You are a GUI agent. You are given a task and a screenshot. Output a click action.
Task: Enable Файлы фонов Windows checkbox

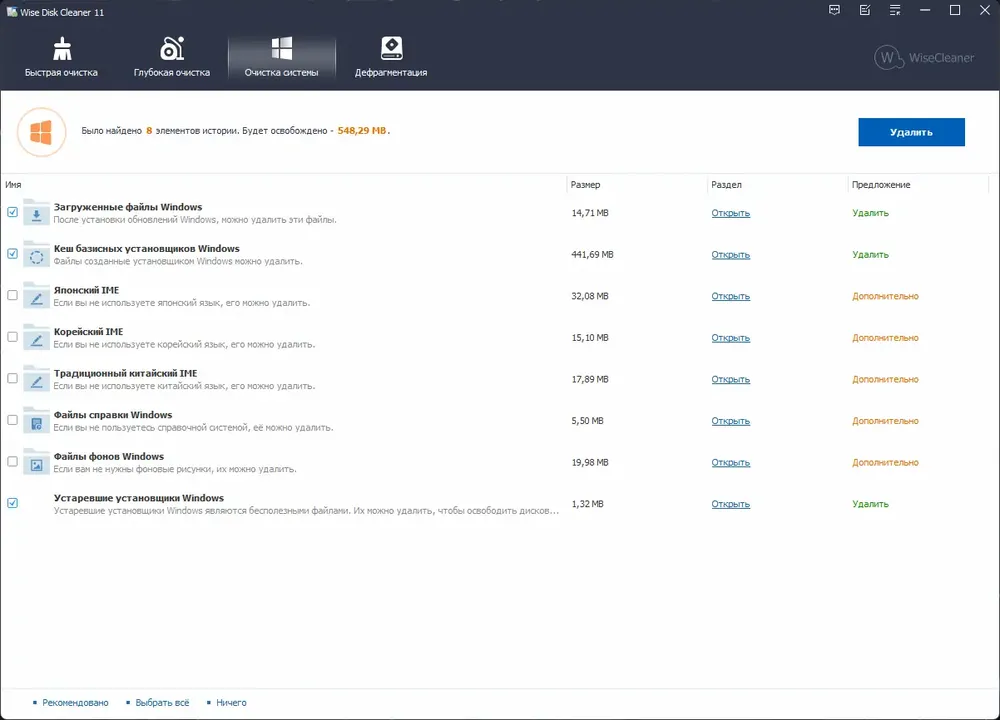[12, 461]
